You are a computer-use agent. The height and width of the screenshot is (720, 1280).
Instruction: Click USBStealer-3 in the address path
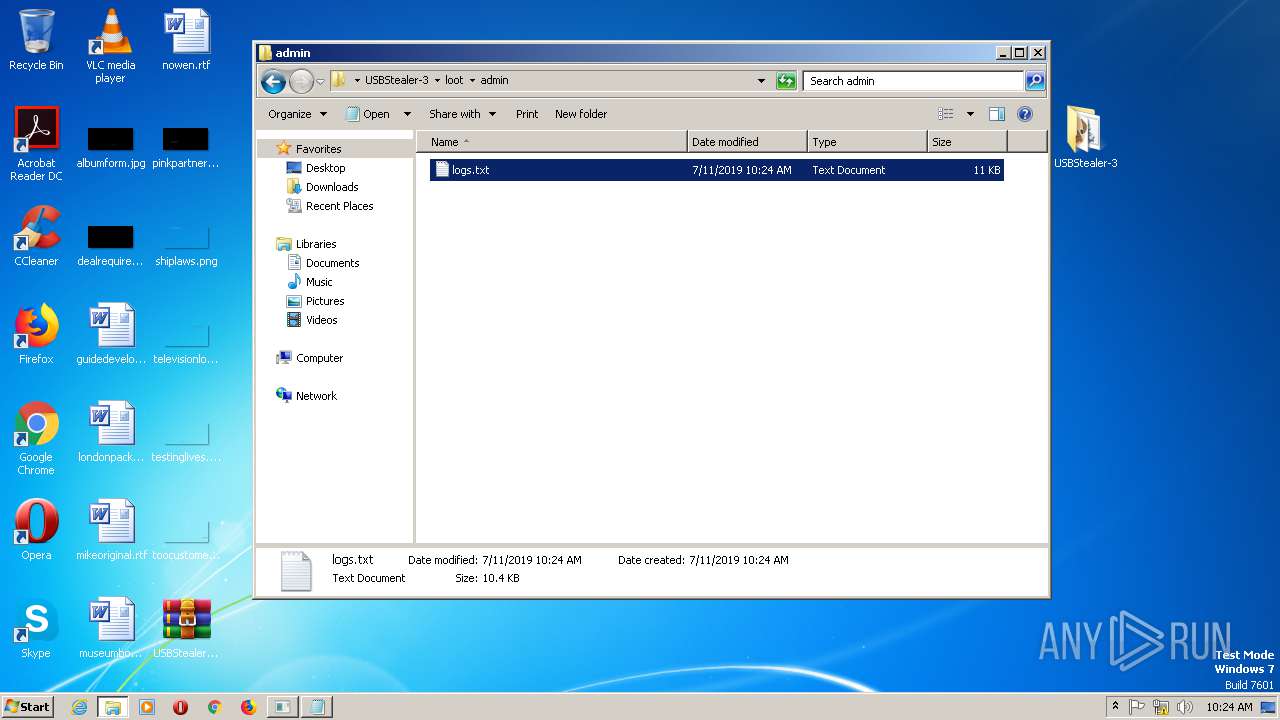coord(396,80)
